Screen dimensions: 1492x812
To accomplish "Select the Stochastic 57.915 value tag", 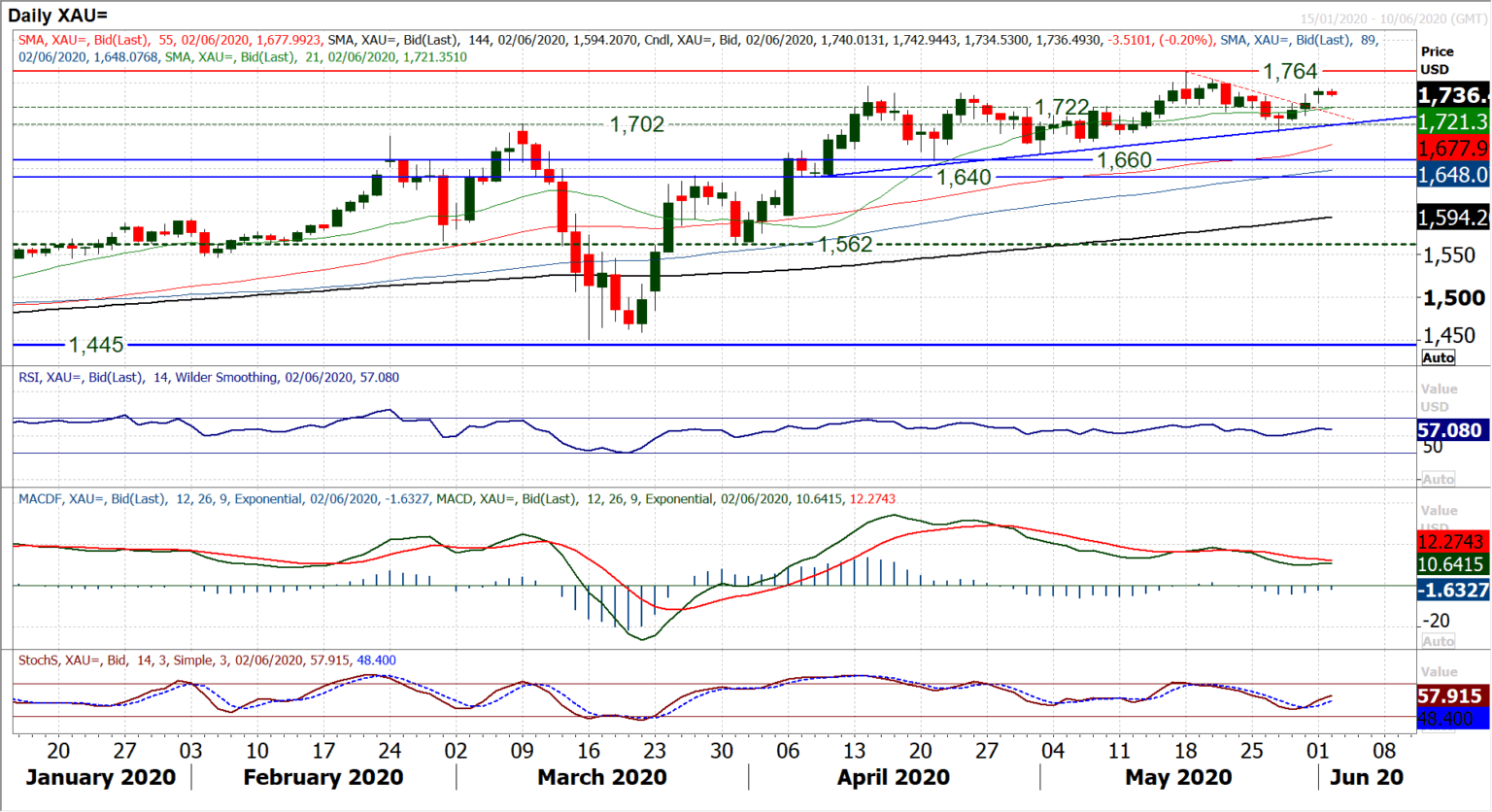I will (1450, 695).
